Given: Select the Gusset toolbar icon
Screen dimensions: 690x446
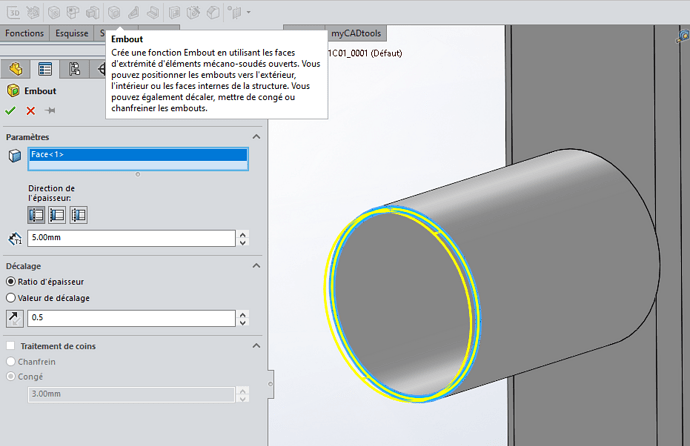Looking at the screenshot, I should 133,12.
